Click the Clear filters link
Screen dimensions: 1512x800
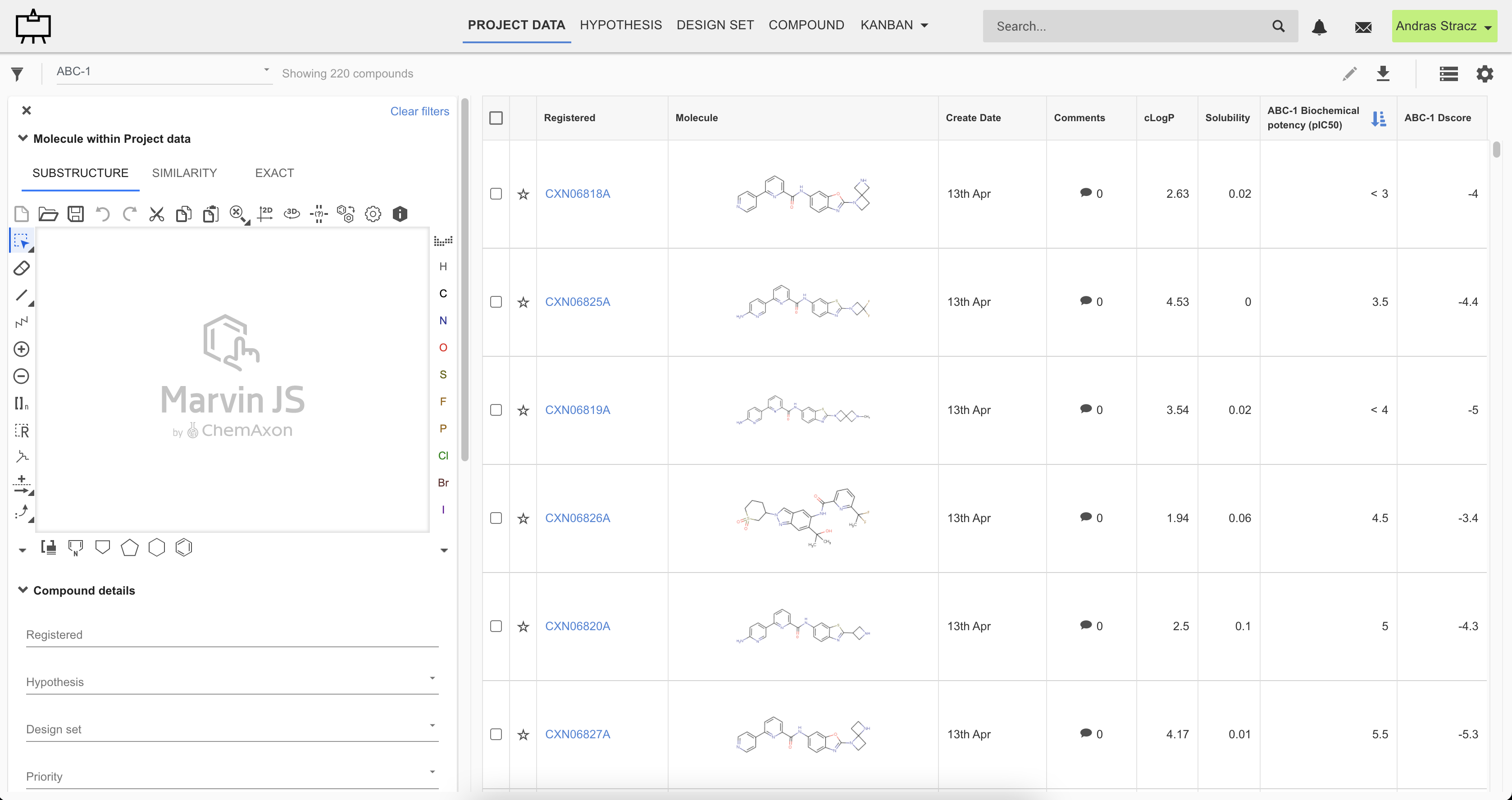[x=419, y=112]
